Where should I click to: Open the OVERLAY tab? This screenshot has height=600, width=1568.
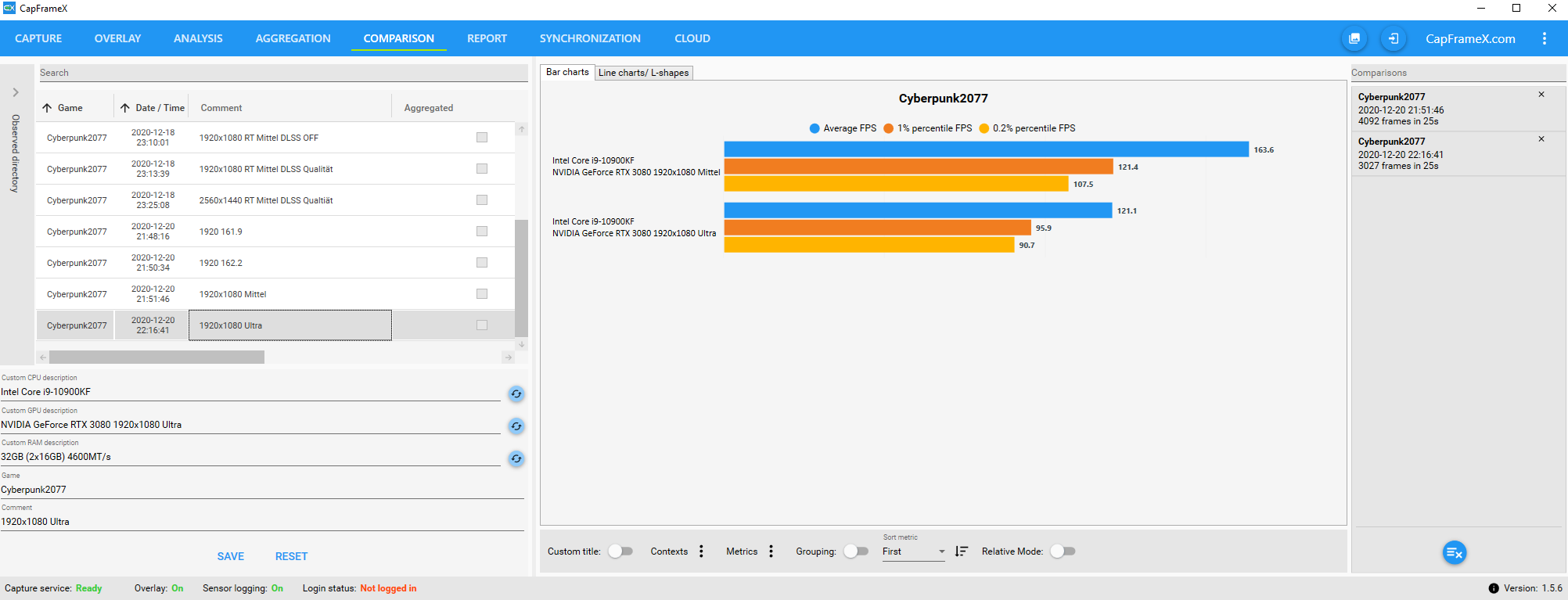pos(117,38)
